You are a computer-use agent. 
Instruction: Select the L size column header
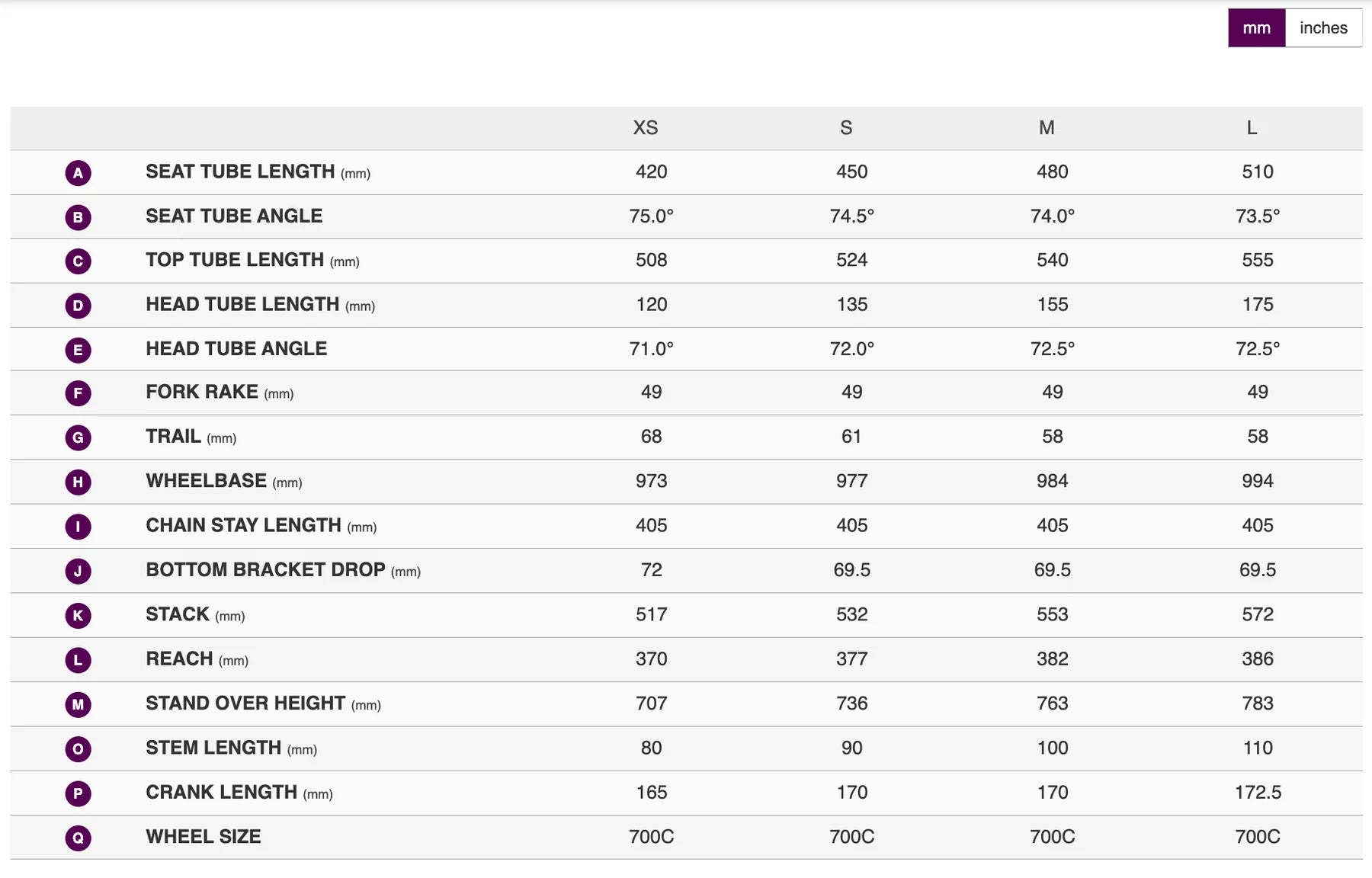click(x=1252, y=128)
